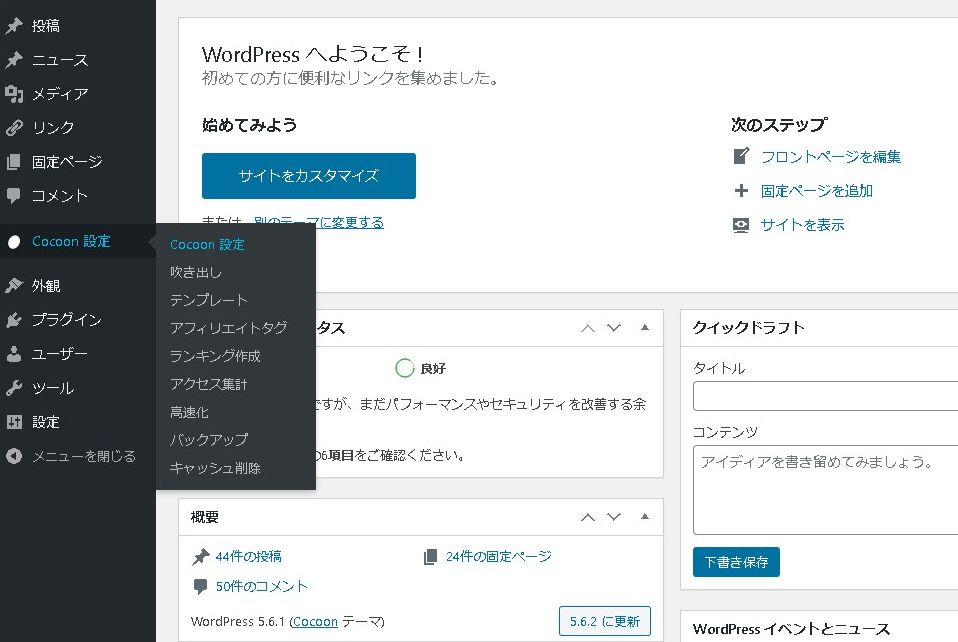The height and width of the screenshot is (642, 958).
Task: Click the user icon for ユーザー
Action: [14, 354]
